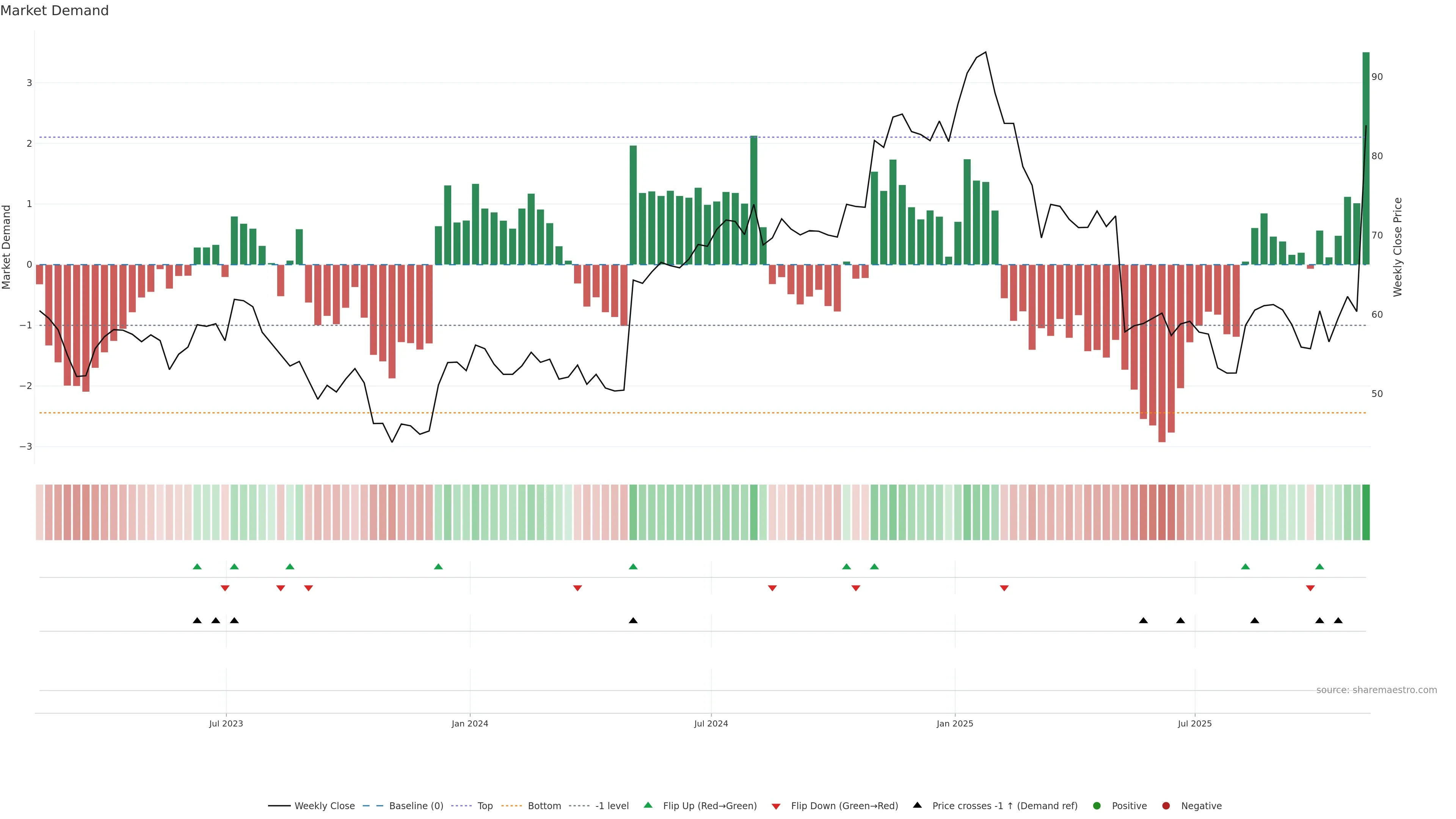
Task: Click the first black price-cross triangle marker
Action: [x=197, y=621]
